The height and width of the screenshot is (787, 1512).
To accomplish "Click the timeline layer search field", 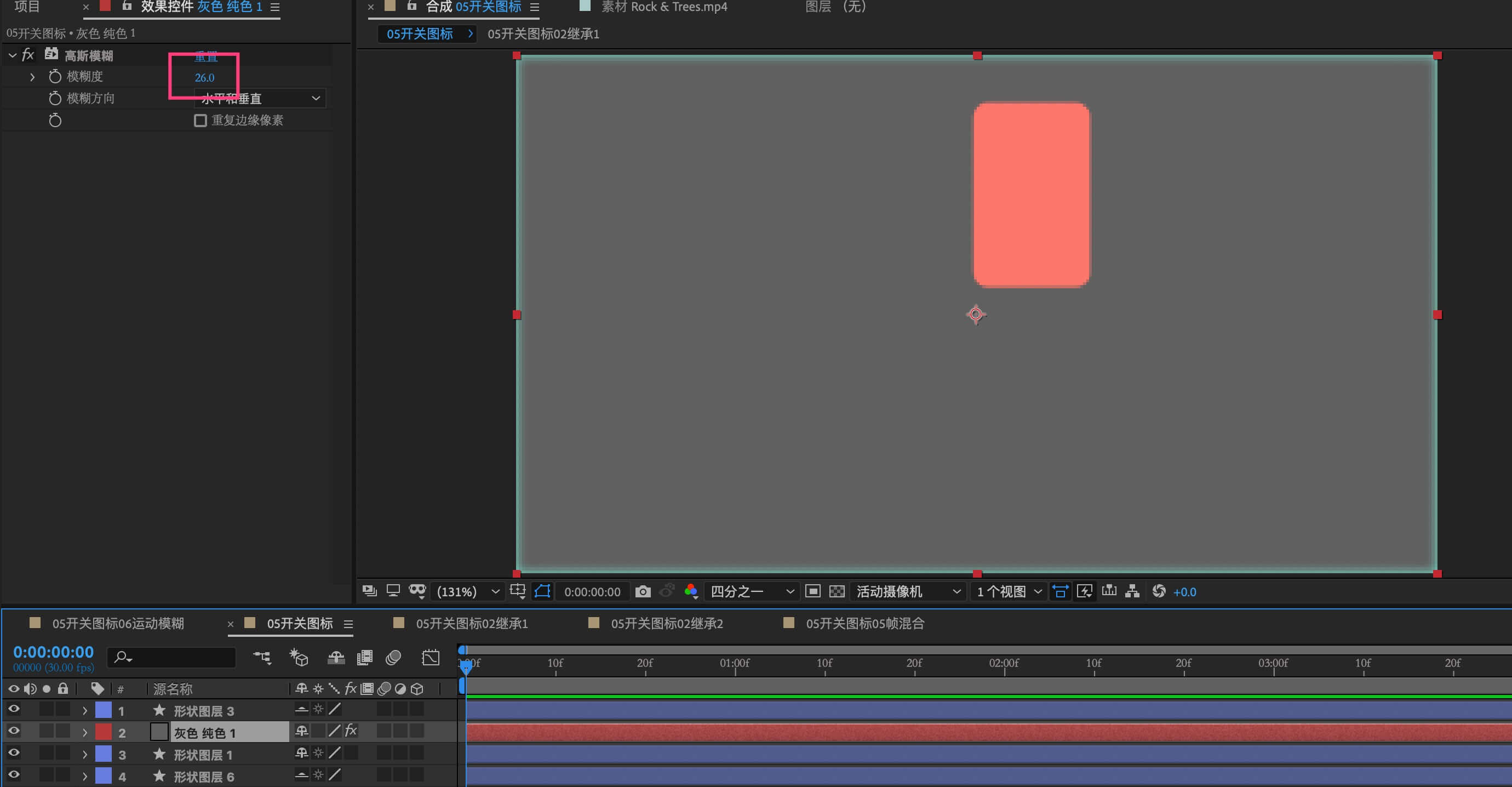I will point(176,658).
